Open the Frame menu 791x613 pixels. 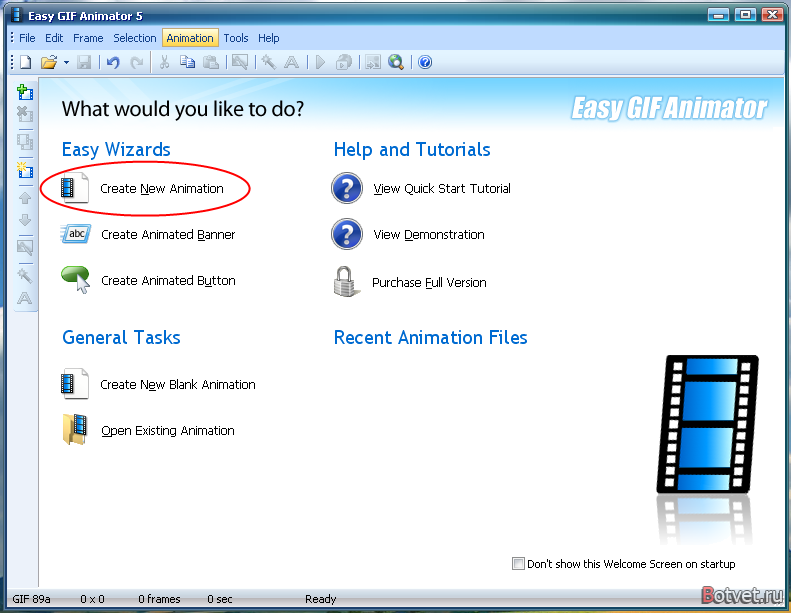[x=88, y=38]
